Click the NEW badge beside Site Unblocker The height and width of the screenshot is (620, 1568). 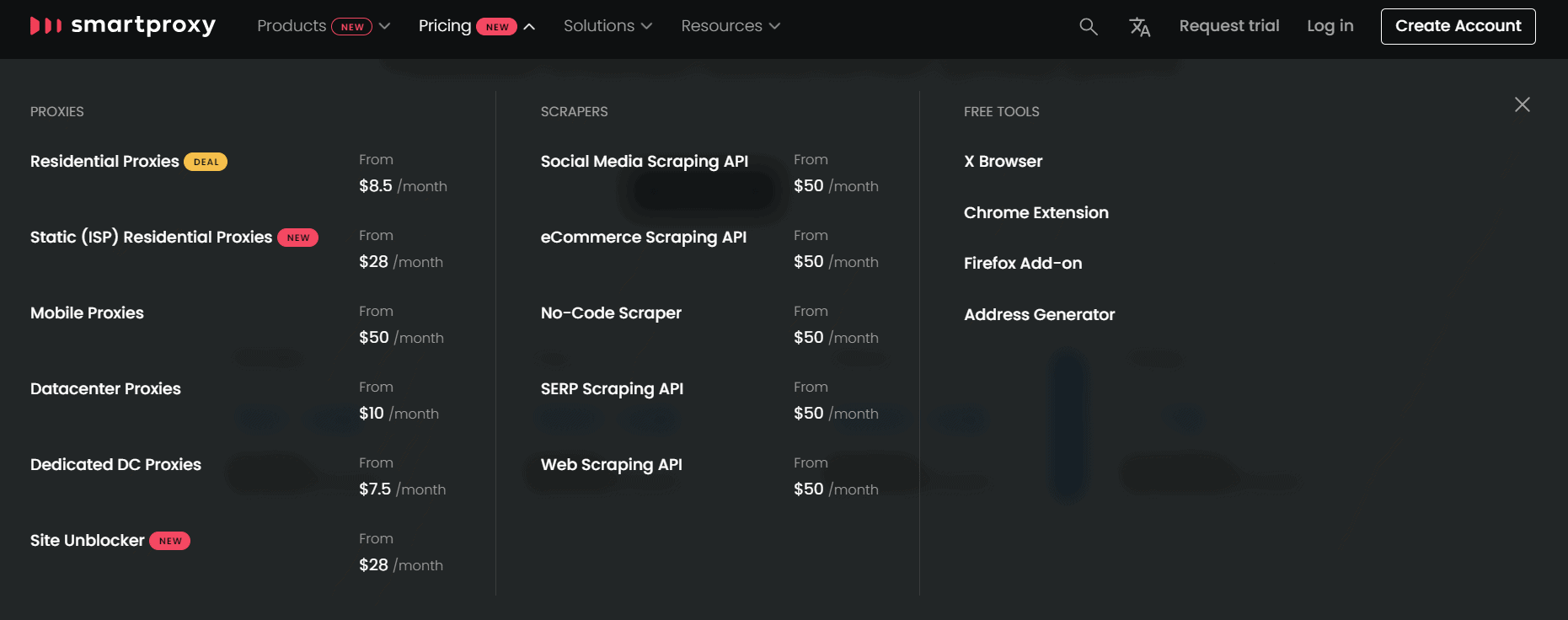coord(170,541)
